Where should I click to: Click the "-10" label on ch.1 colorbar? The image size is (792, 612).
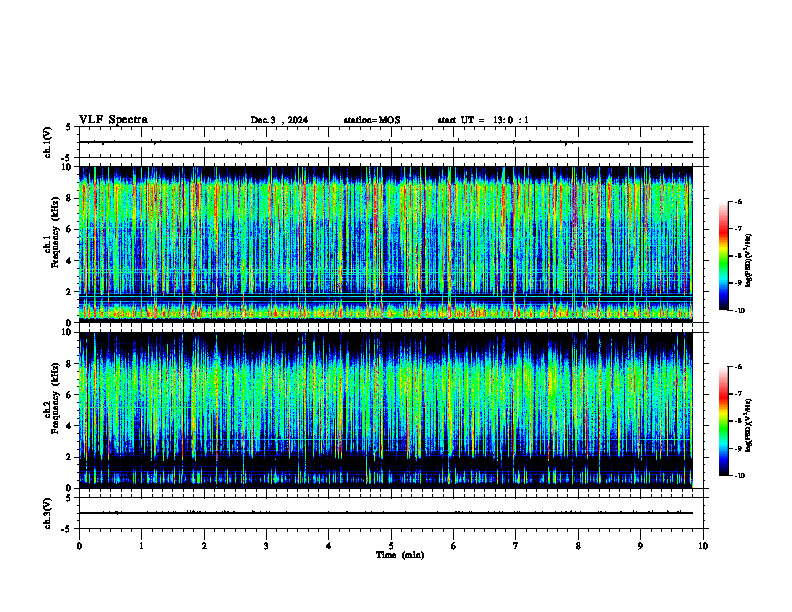[x=739, y=310]
